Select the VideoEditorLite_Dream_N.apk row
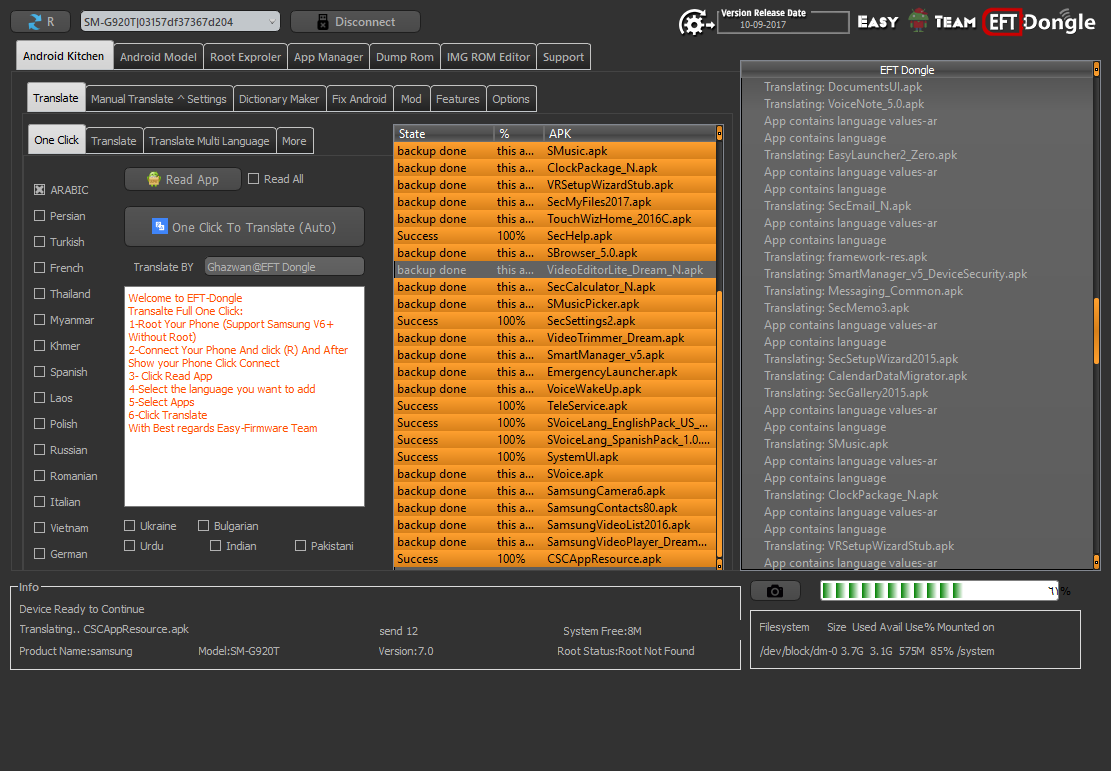Viewport: 1111px width, 771px height. tap(555, 270)
